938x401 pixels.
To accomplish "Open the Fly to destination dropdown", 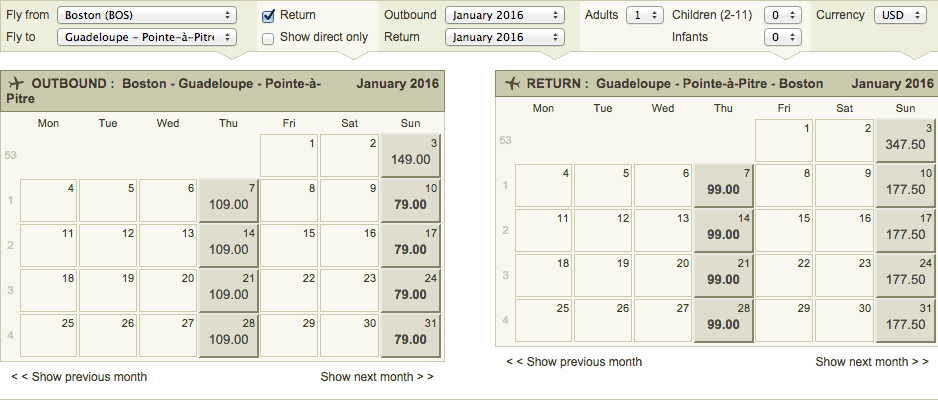I will click(x=147, y=37).
